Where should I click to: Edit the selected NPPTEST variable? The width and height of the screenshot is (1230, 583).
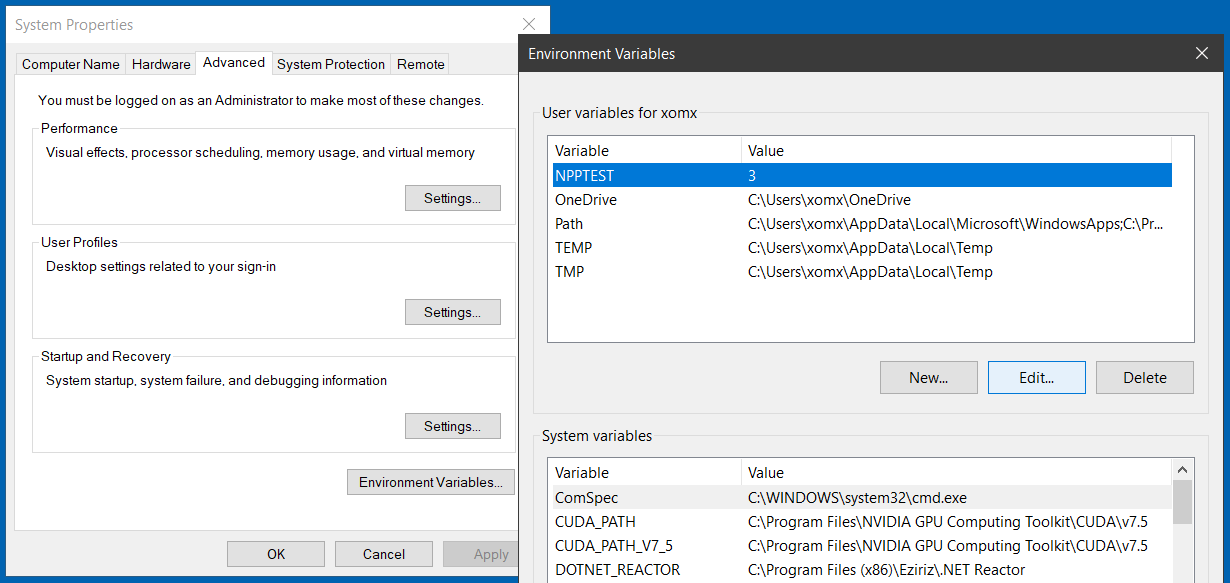1036,377
